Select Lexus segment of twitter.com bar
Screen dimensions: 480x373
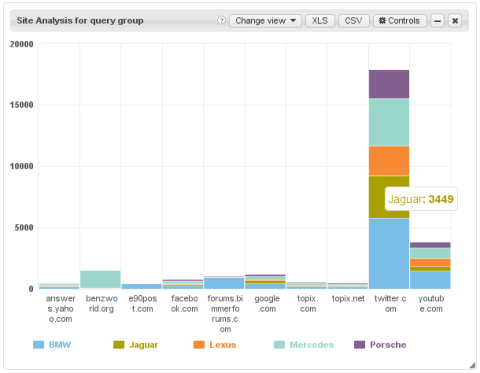click(x=389, y=161)
